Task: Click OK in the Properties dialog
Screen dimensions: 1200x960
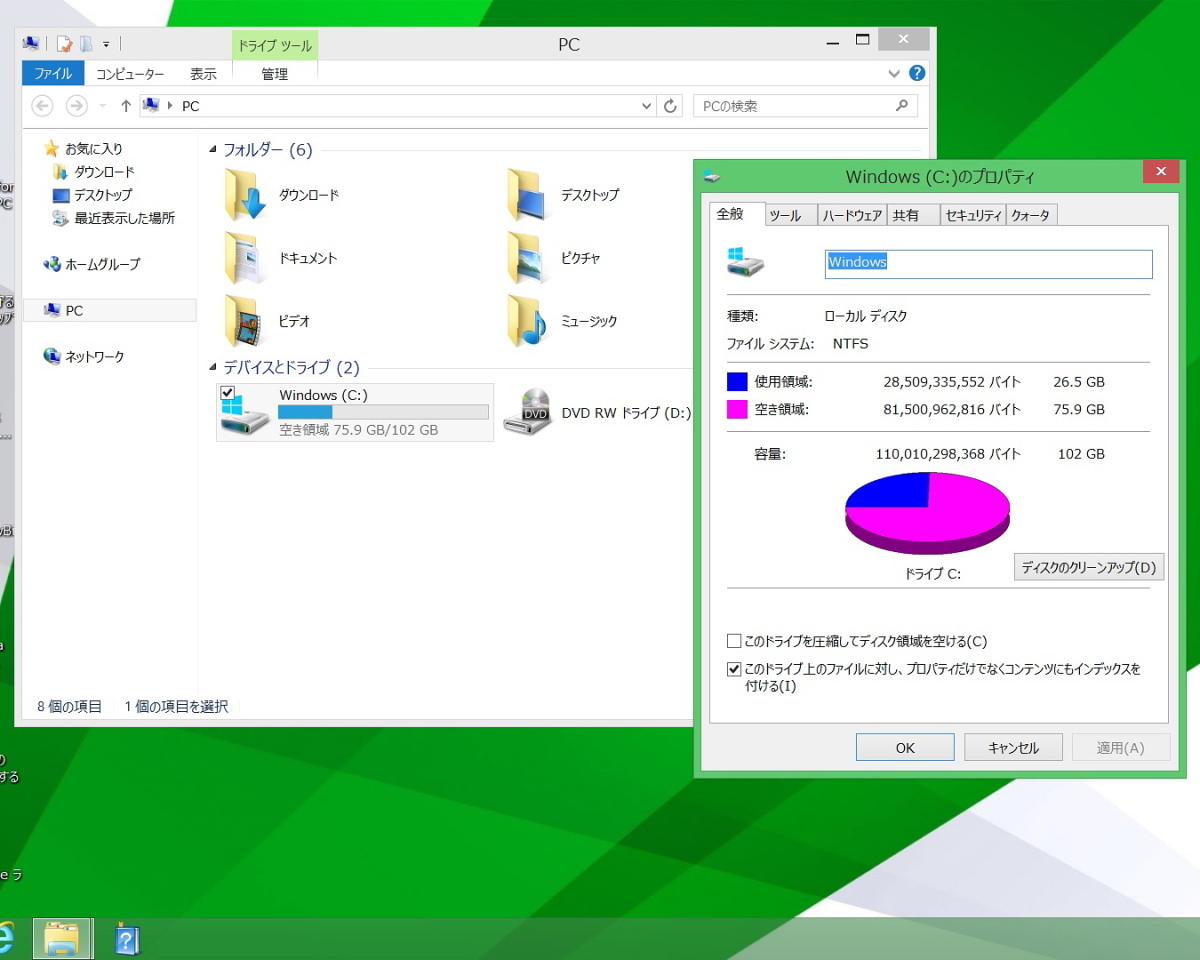Action: [905, 748]
